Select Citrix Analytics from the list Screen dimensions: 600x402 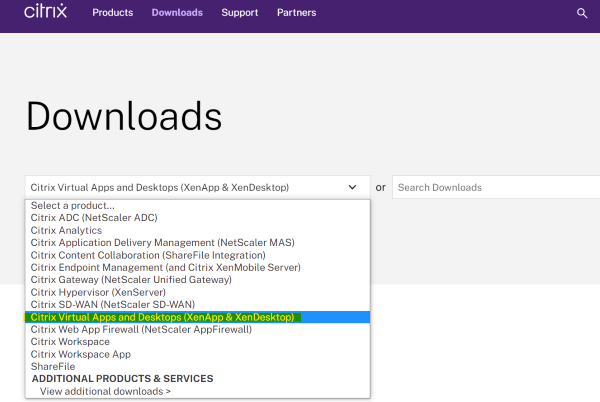(197, 230)
